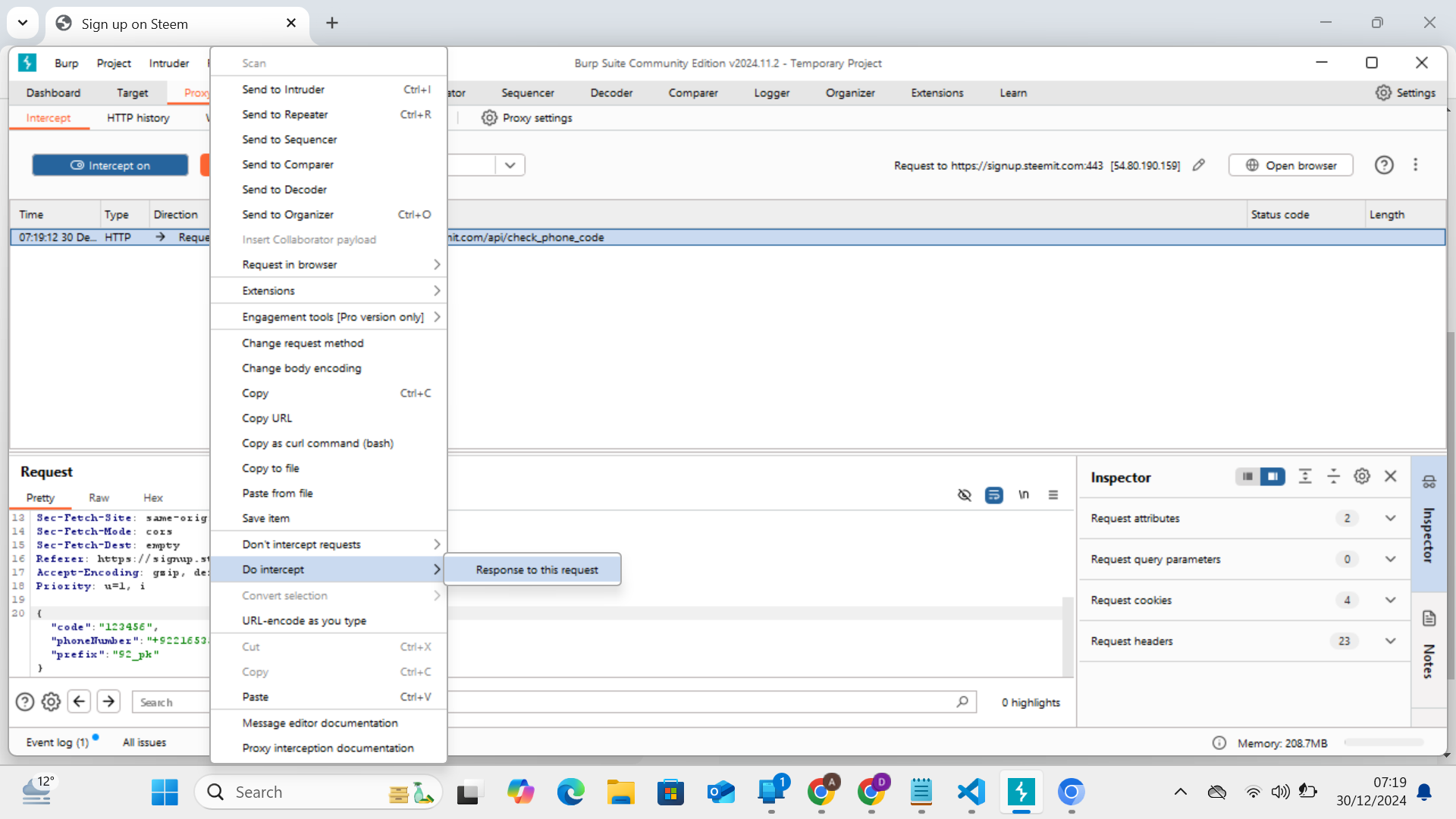Expand Request cookies section
The height and width of the screenshot is (819, 1456).
1390,599
